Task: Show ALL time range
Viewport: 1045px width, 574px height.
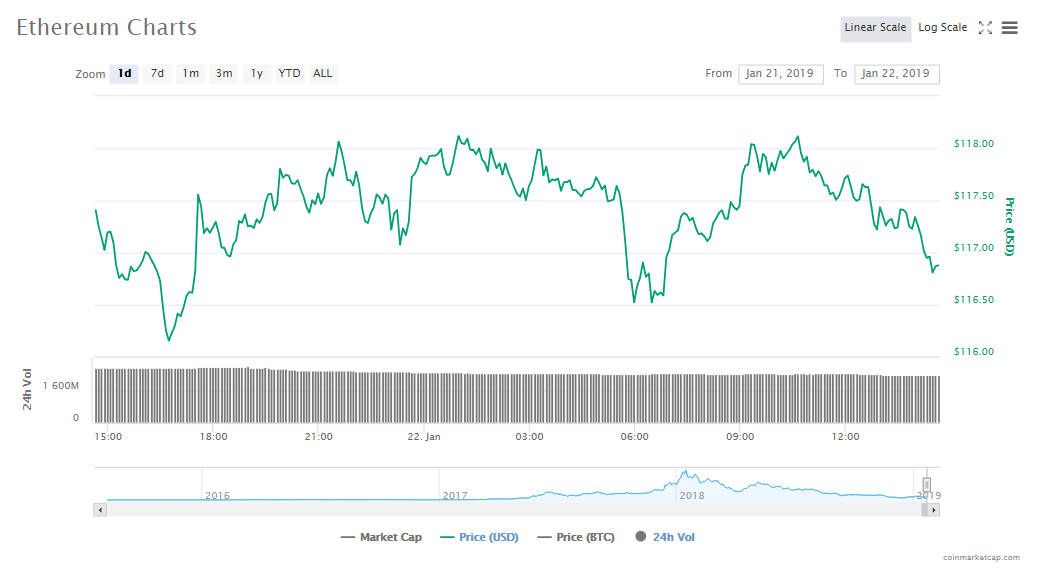Action: tap(323, 74)
